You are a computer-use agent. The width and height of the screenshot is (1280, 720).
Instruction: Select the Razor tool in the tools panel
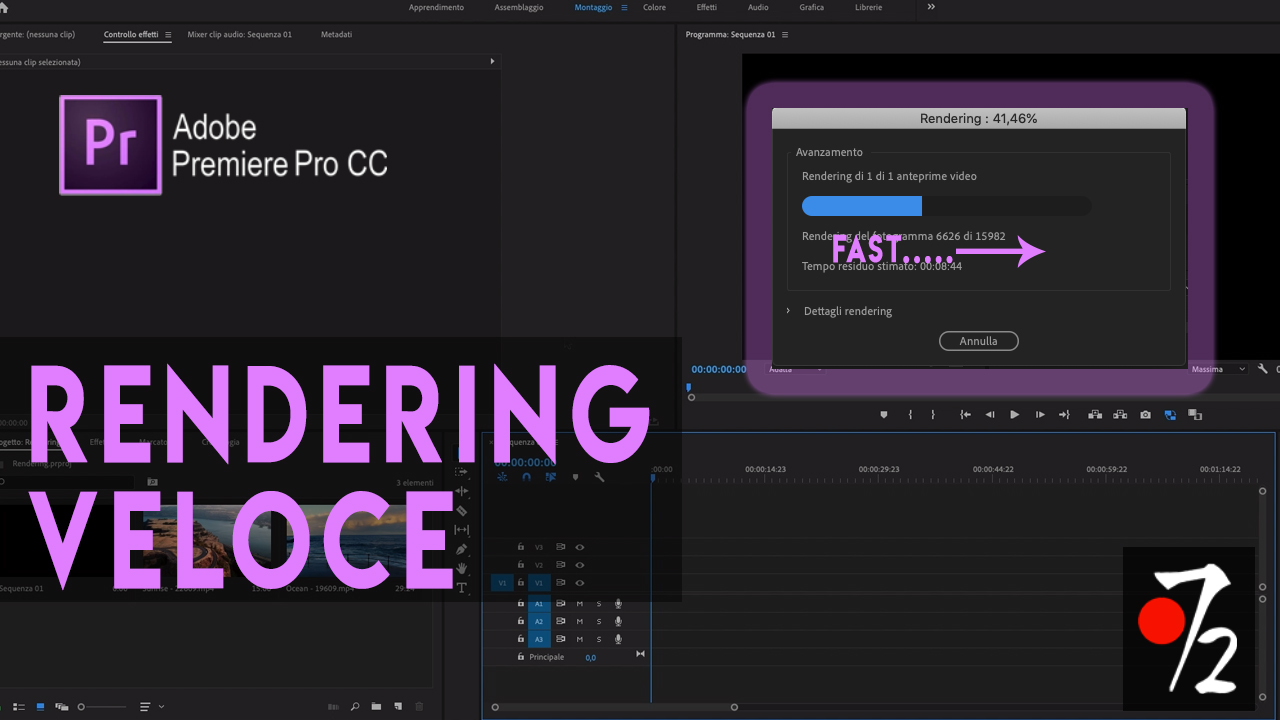click(462, 510)
